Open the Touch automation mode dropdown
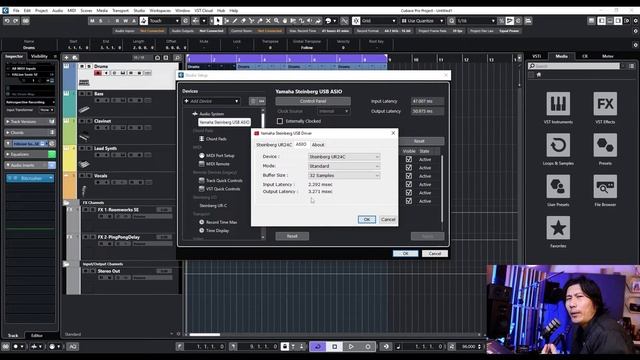This screenshot has height=360, width=640. tap(164, 21)
